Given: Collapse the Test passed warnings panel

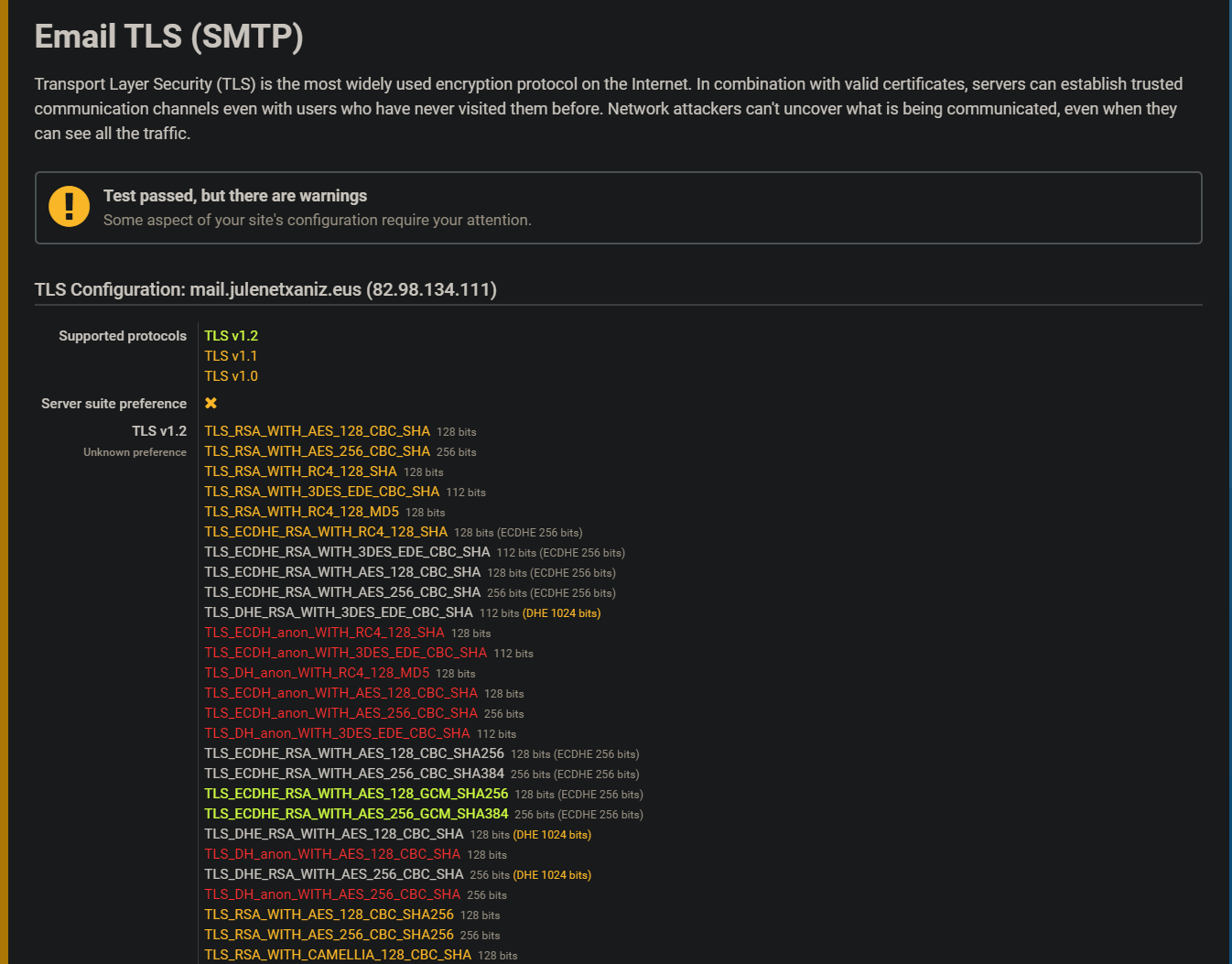Looking at the screenshot, I should [234, 195].
